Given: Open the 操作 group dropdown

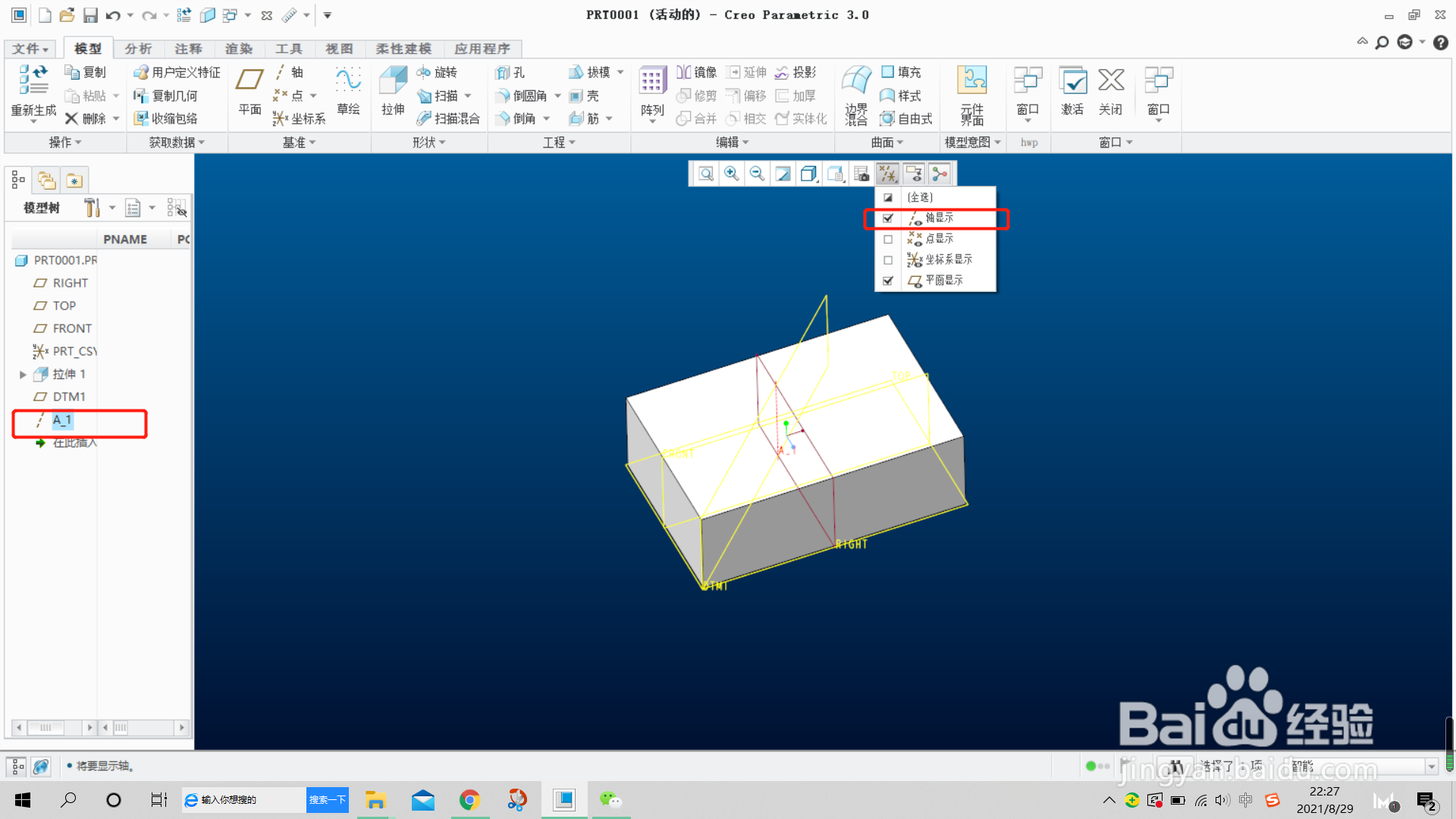Looking at the screenshot, I should (65, 143).
